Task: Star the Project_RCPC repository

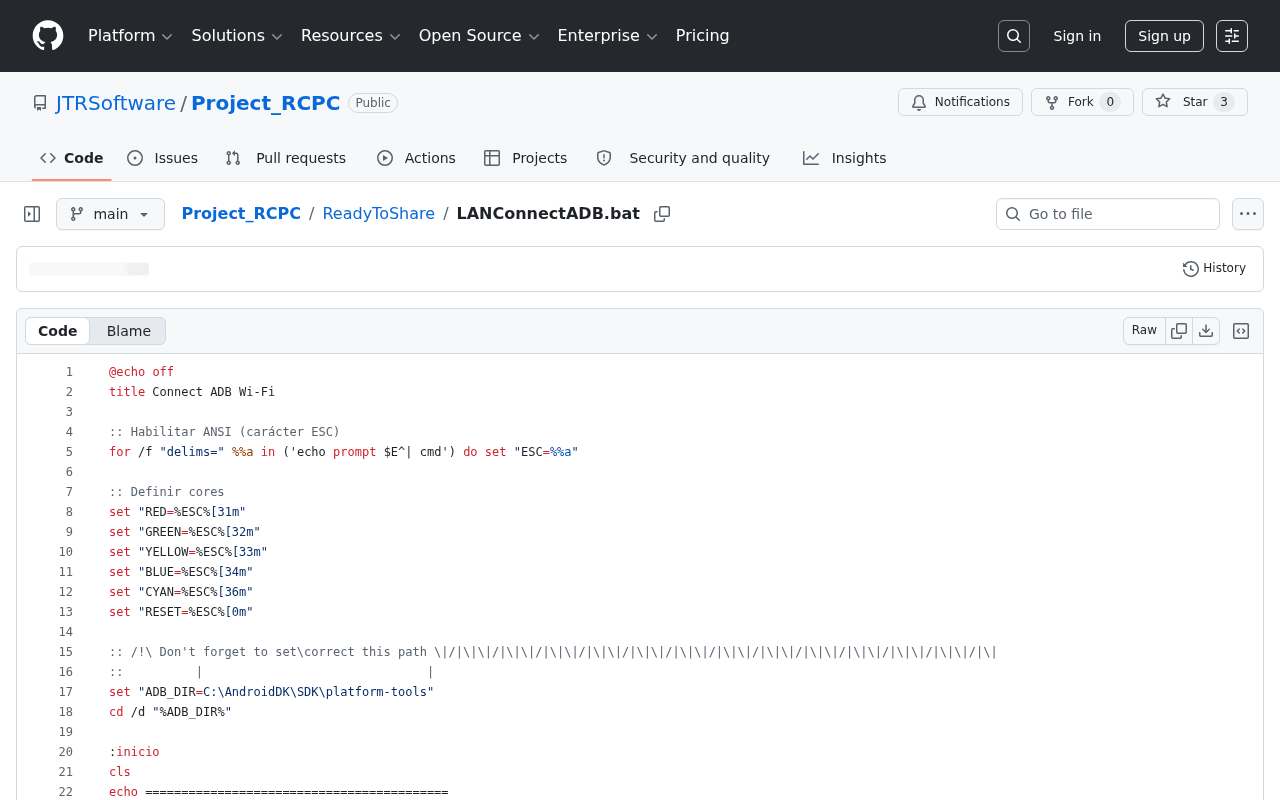Action: 1195,102
